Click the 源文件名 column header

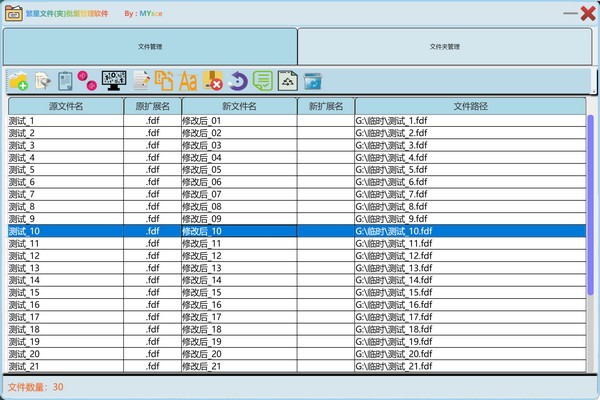(x=66, y=105)
